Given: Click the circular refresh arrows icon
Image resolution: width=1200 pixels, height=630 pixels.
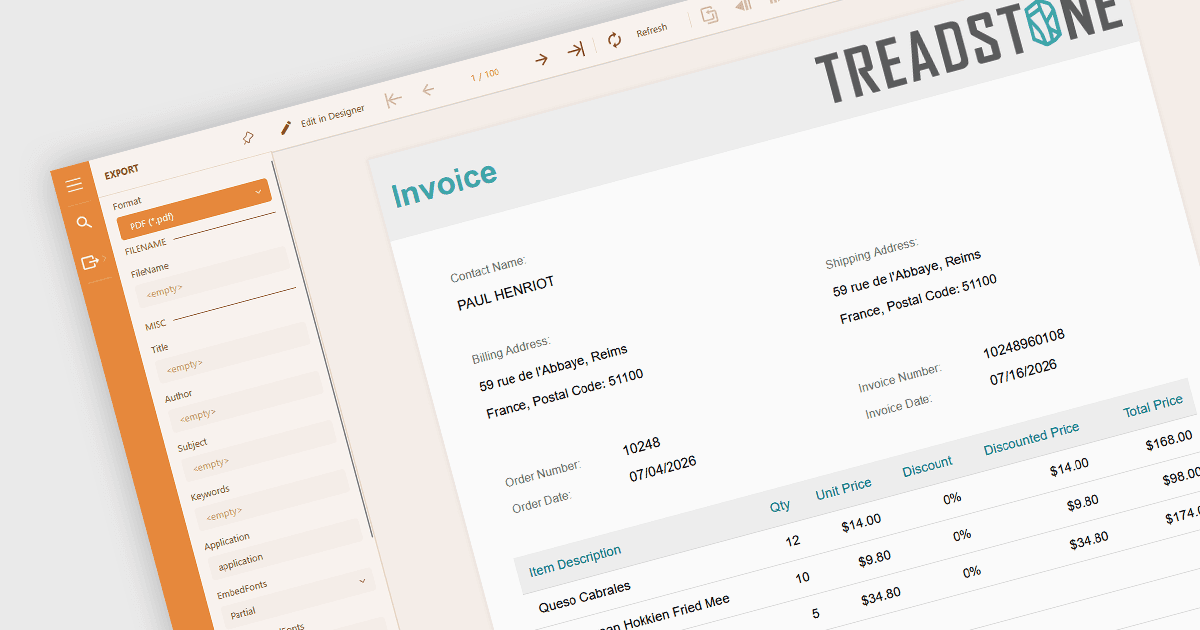Looking at the screenshot, I should click(614, 40).
